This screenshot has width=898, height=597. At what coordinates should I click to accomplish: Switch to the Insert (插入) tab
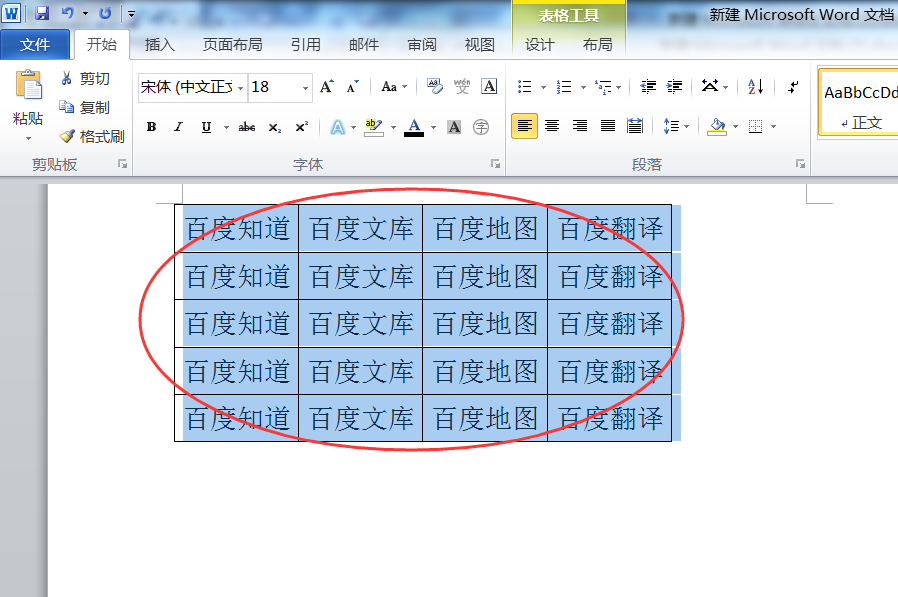tap(160, 45)
